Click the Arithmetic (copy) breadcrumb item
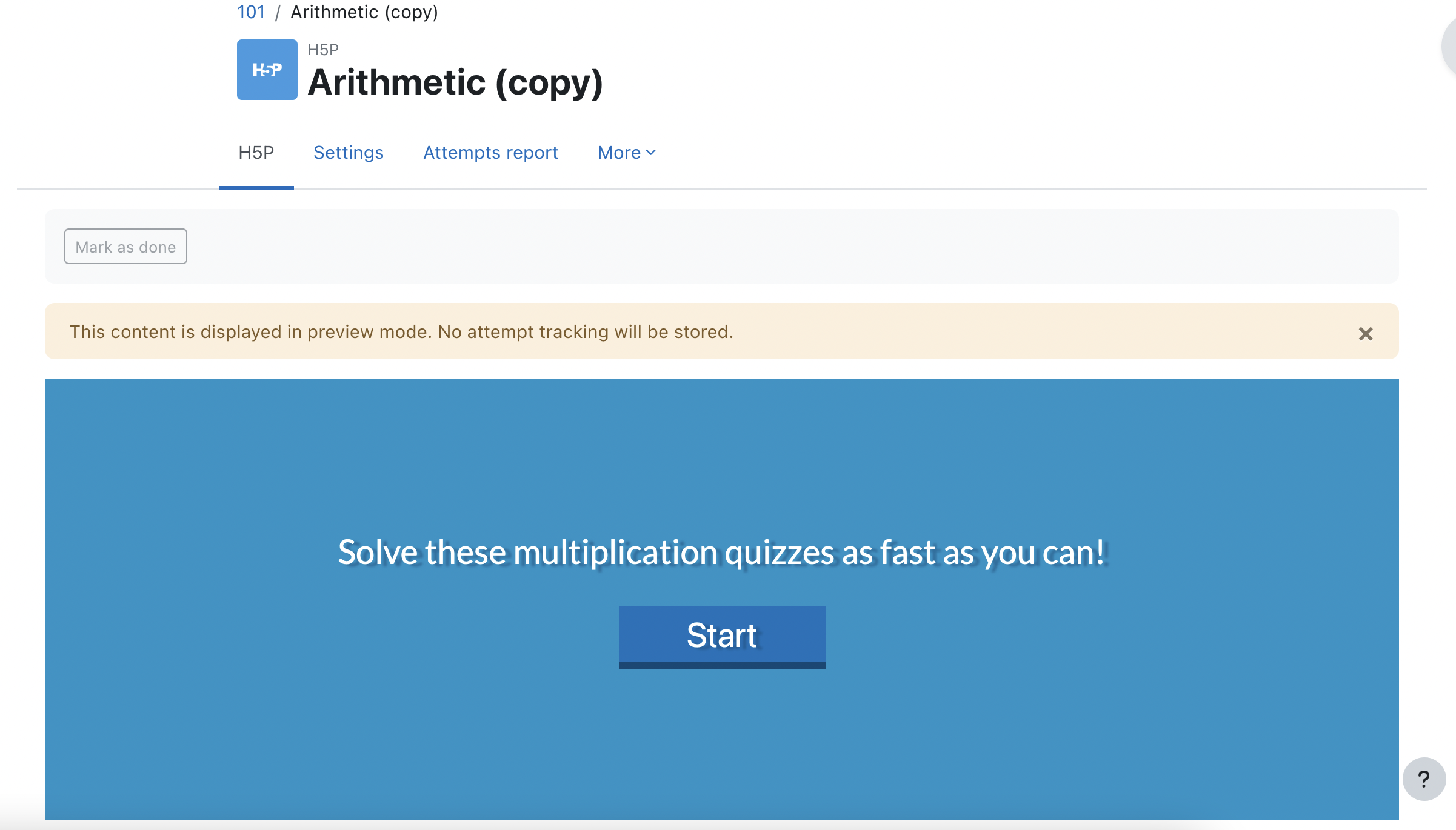 coord(364,12)
